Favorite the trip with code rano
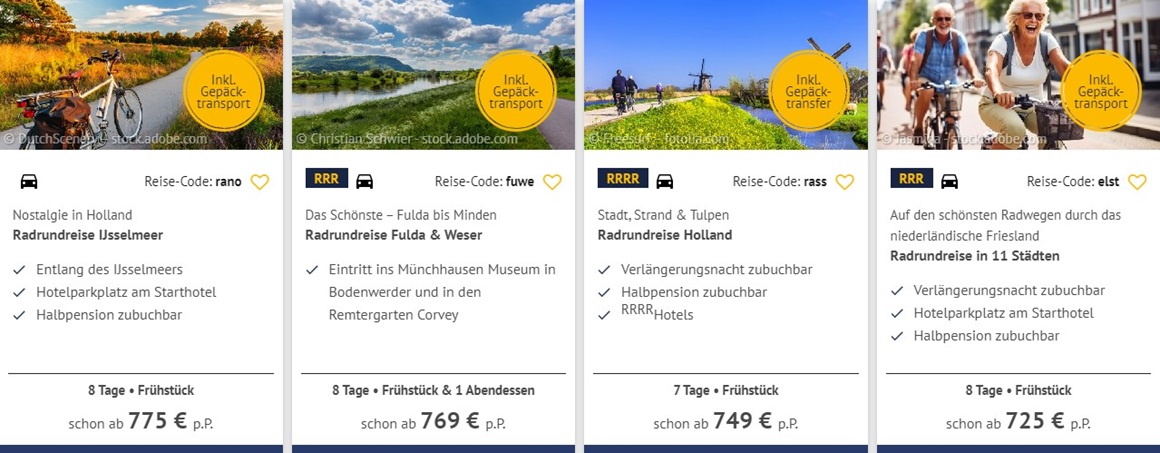The width and height of the screenshot is (1160, 453). [260, 182]
